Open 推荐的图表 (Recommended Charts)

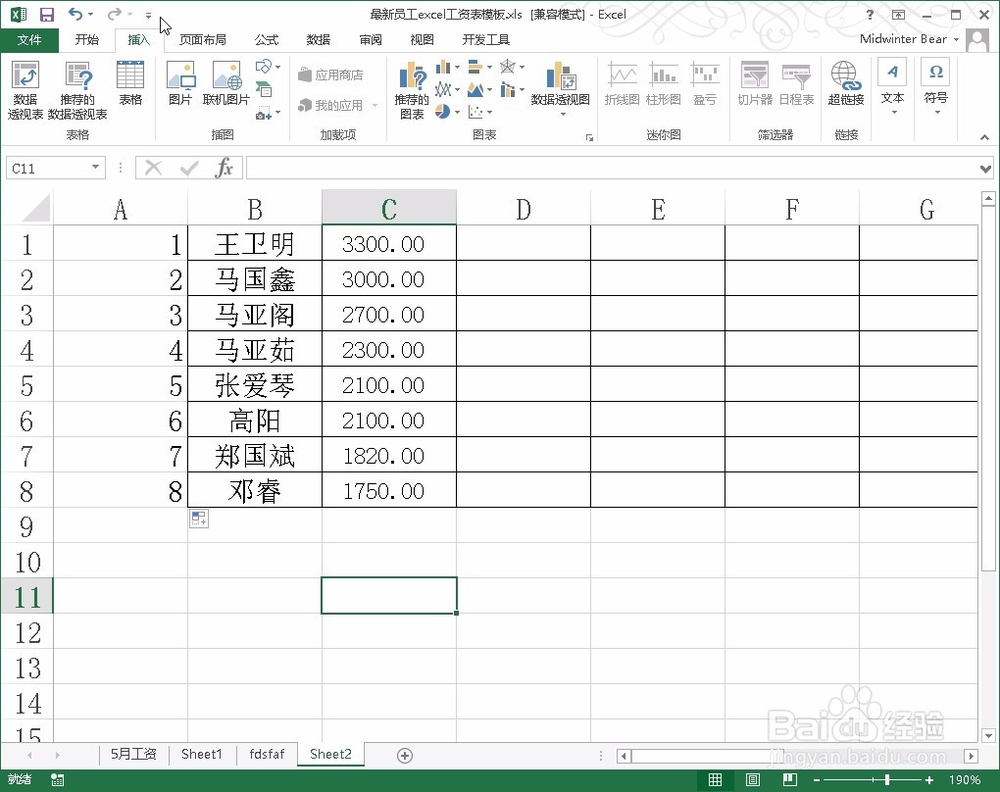click(x=413, y=88)
